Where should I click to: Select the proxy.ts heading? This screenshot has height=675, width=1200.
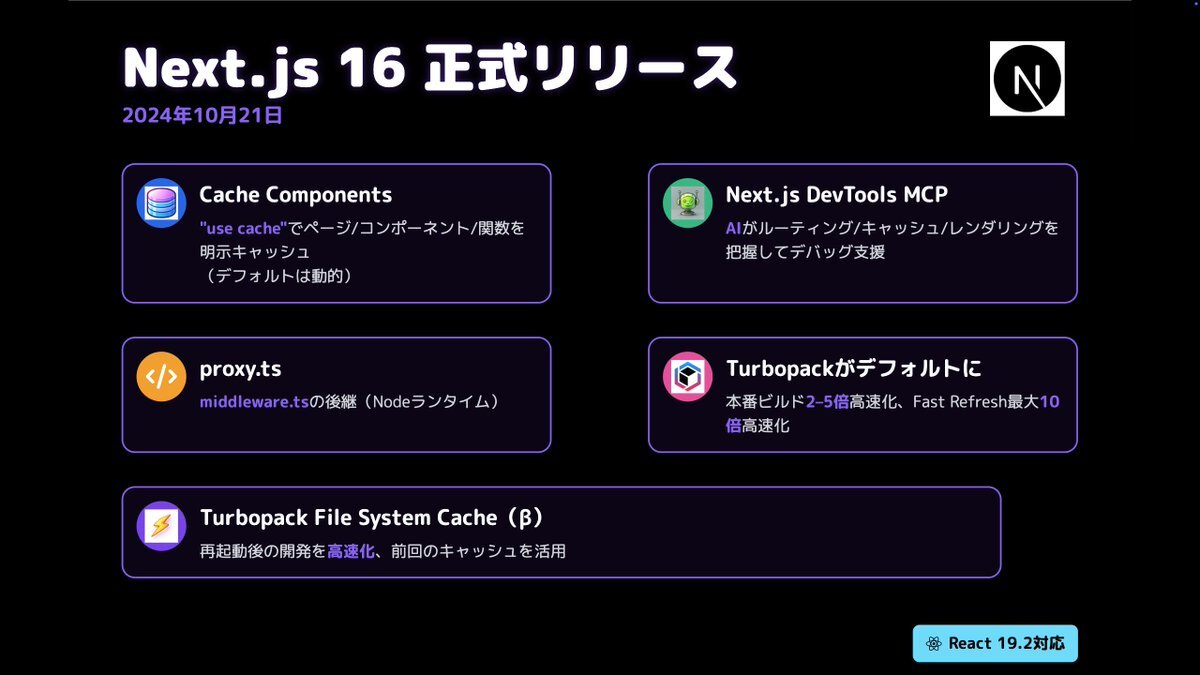pos(240,369)
